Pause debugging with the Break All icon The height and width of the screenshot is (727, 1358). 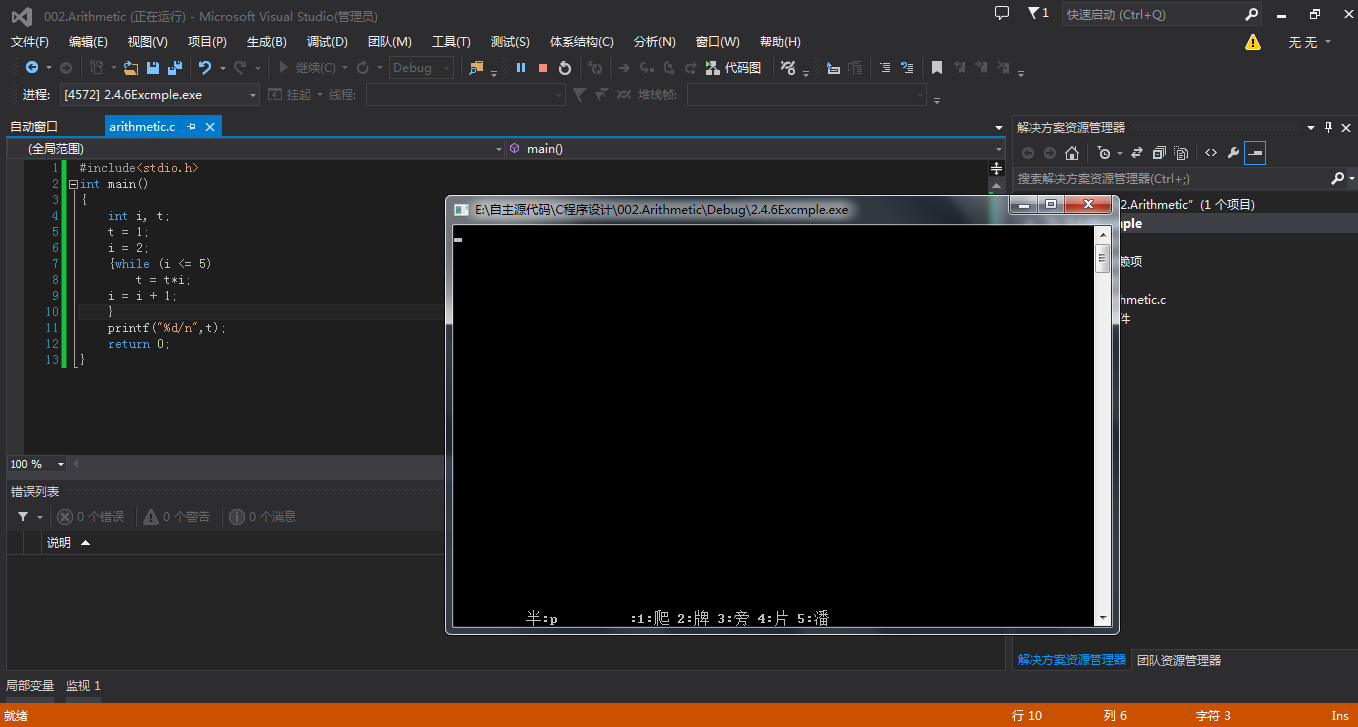point(521,68)
